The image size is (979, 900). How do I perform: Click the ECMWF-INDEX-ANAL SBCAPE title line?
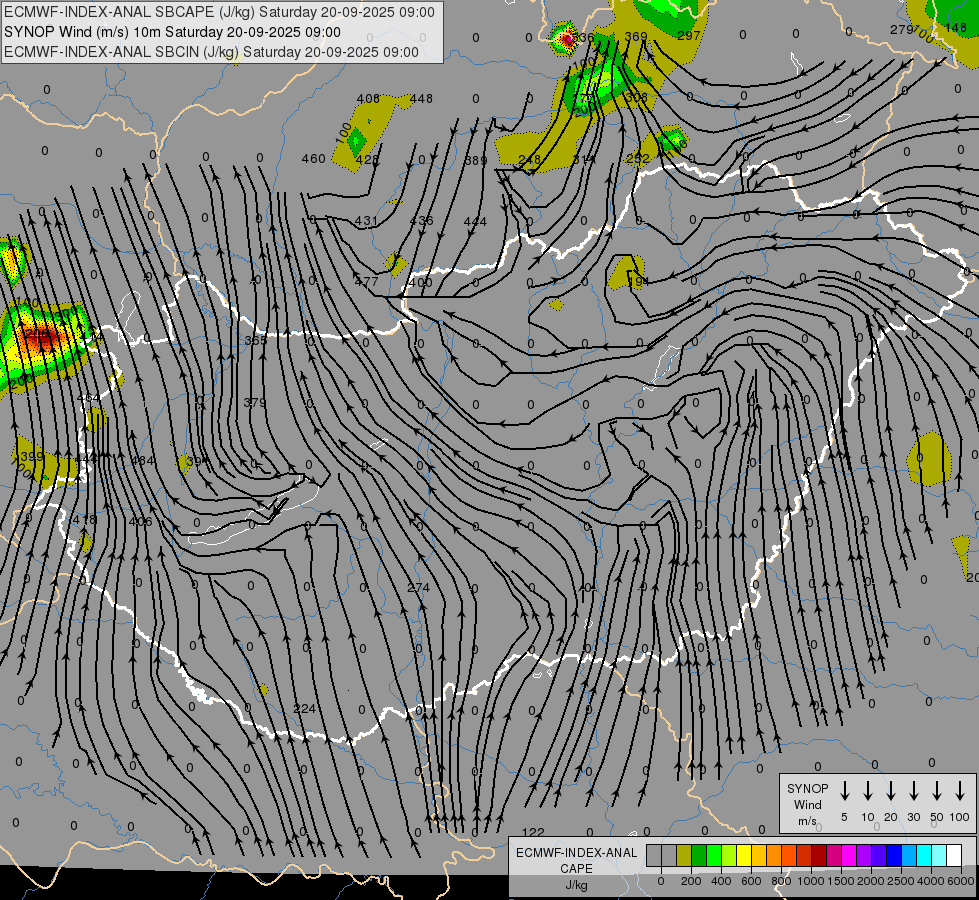click(220, 12)
